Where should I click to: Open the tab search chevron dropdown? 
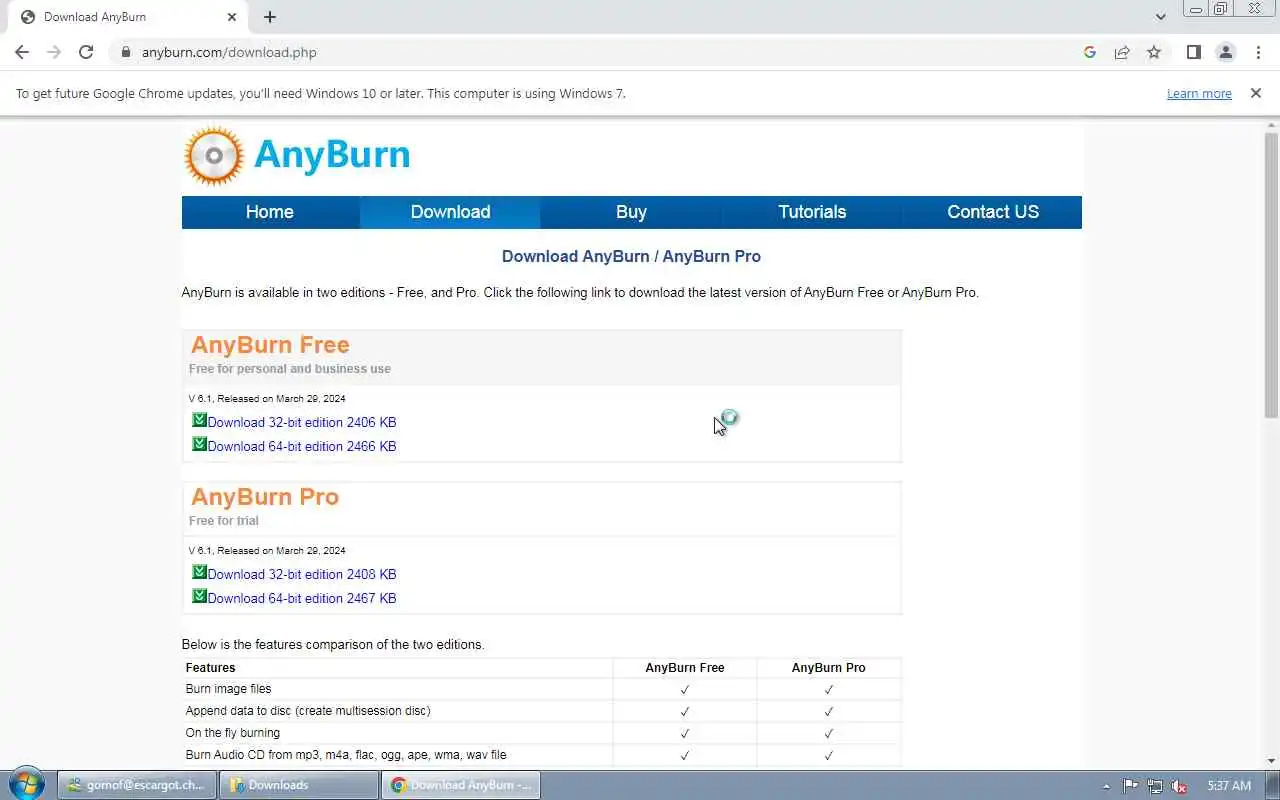click(1160, 17)
